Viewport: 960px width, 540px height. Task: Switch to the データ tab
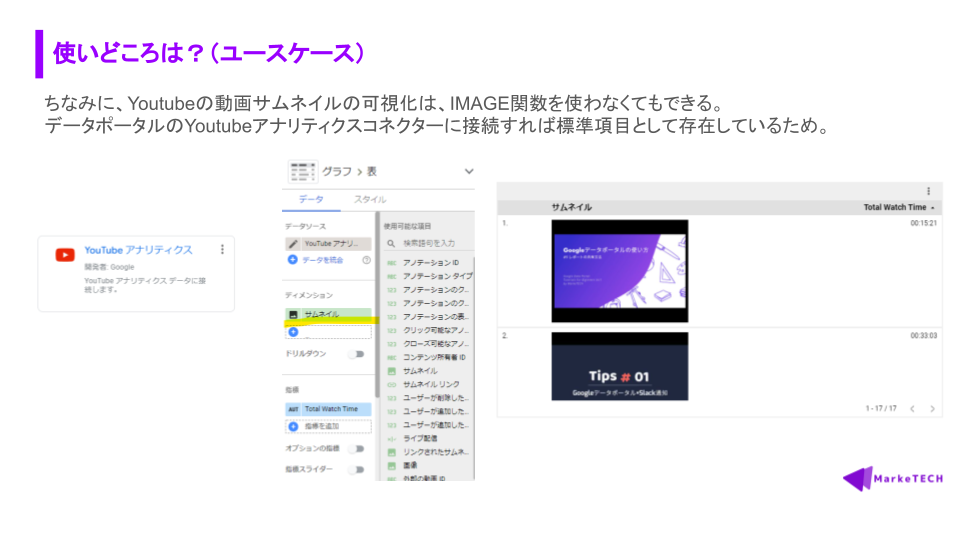coord(311,200)
